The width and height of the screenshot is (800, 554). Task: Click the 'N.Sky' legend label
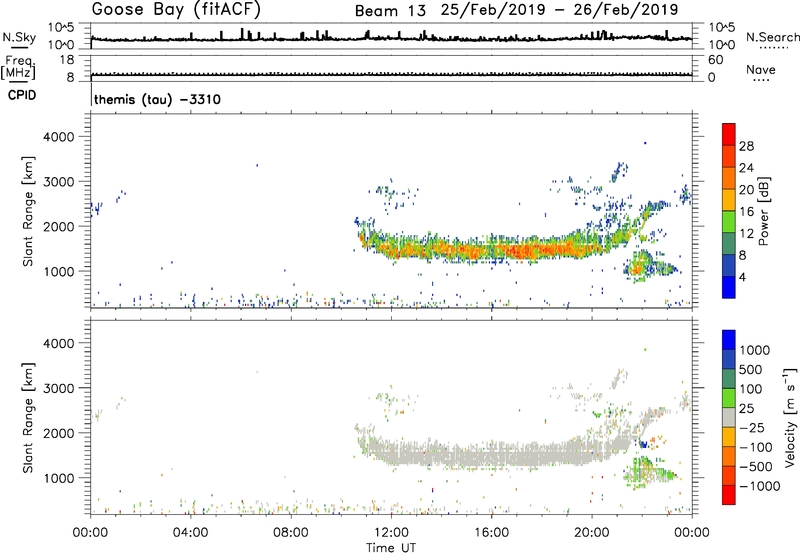point(19,37)
